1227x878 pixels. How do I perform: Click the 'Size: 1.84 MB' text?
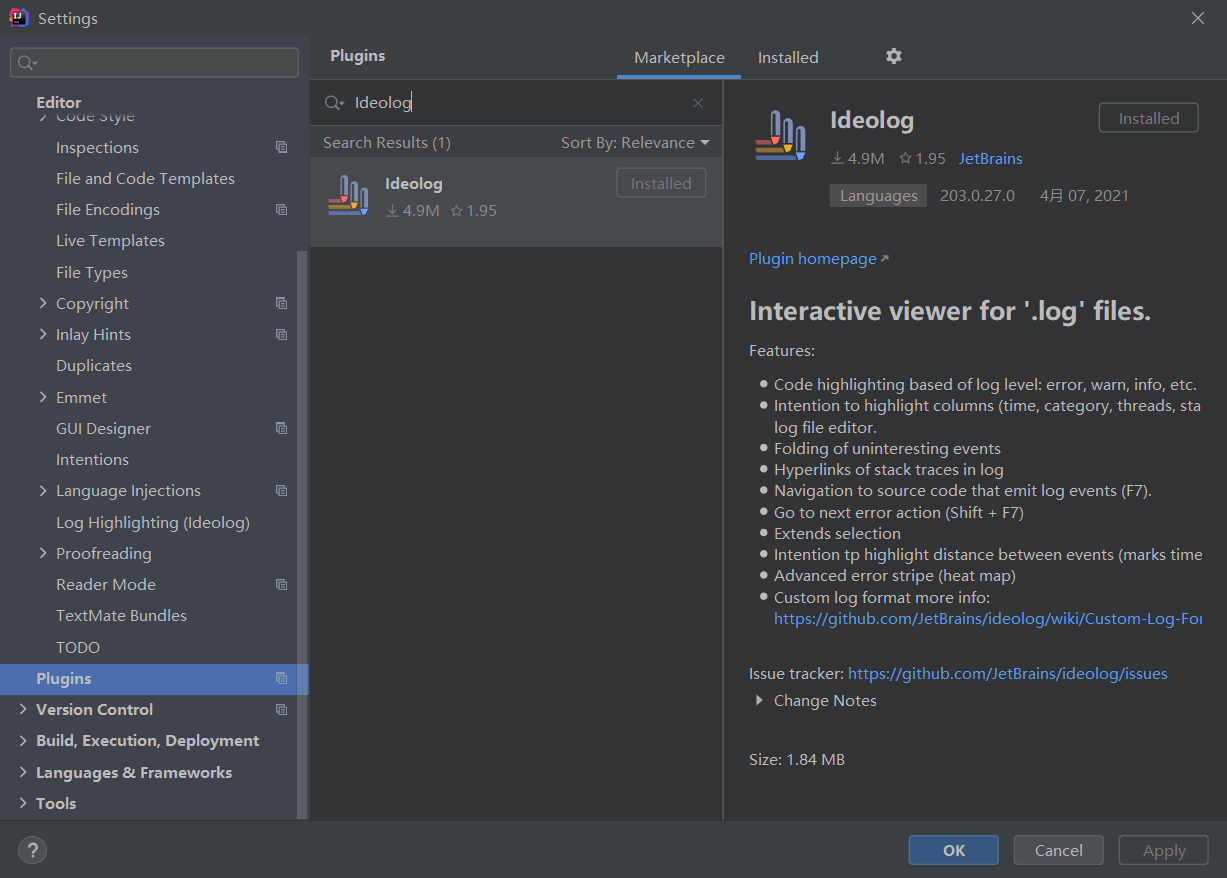click(797, 760)
